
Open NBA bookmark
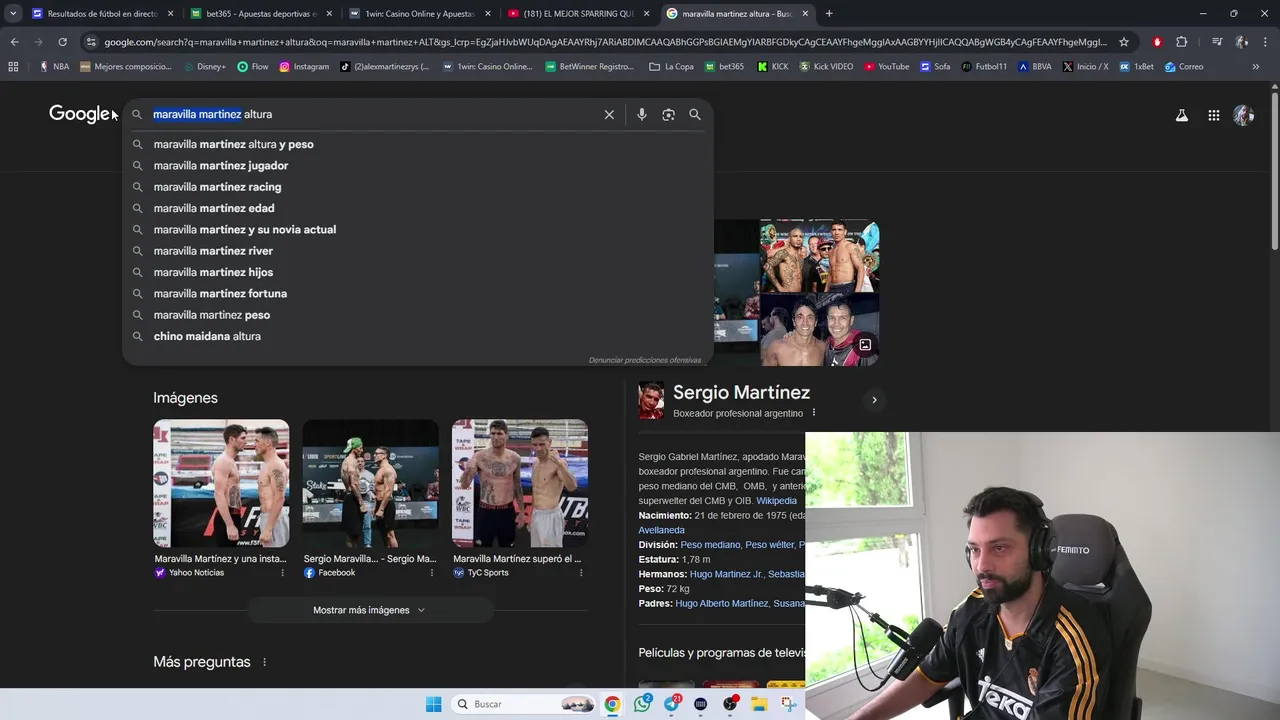pos(54,67)
